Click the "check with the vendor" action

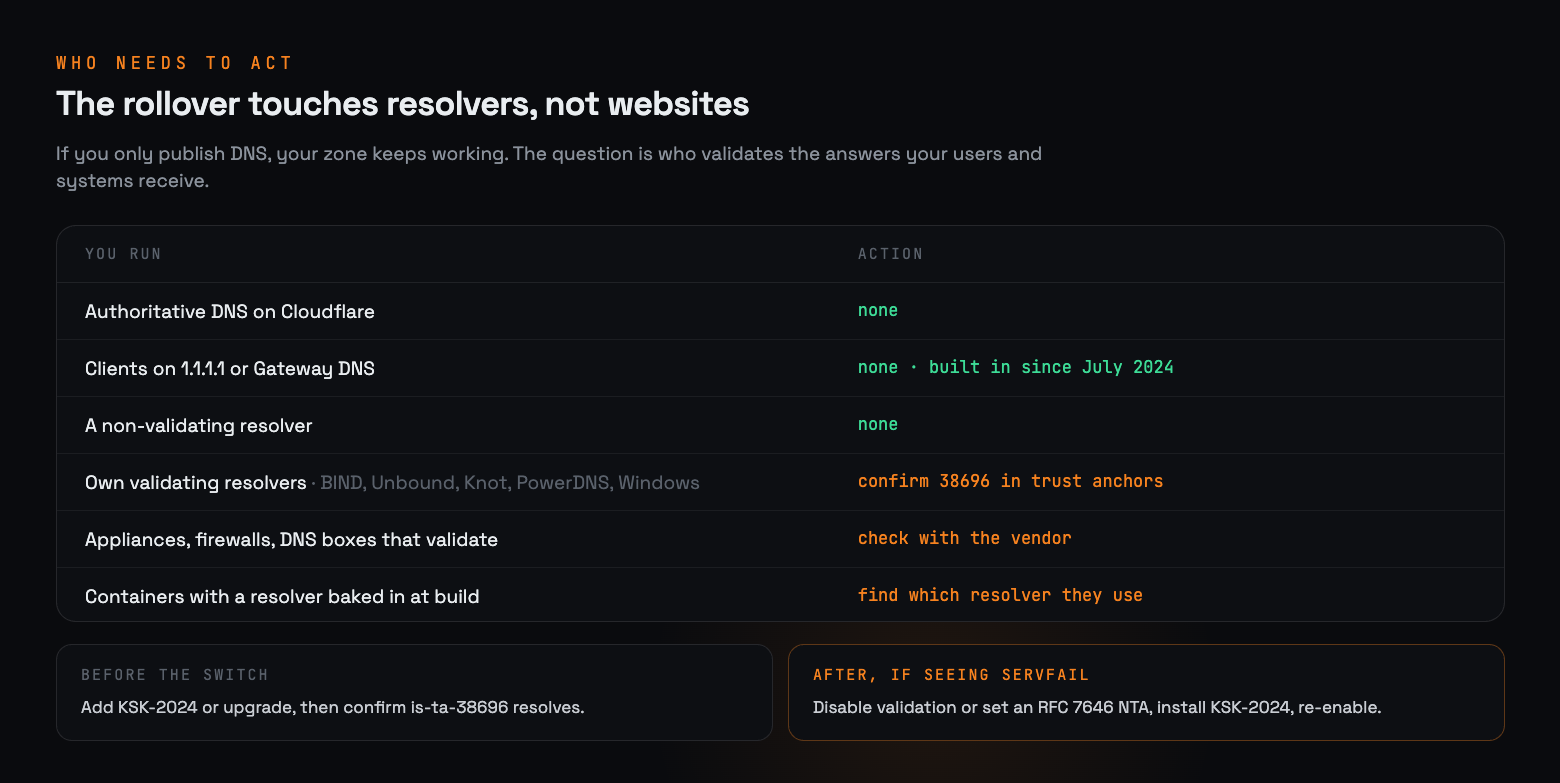click(965, 538)
